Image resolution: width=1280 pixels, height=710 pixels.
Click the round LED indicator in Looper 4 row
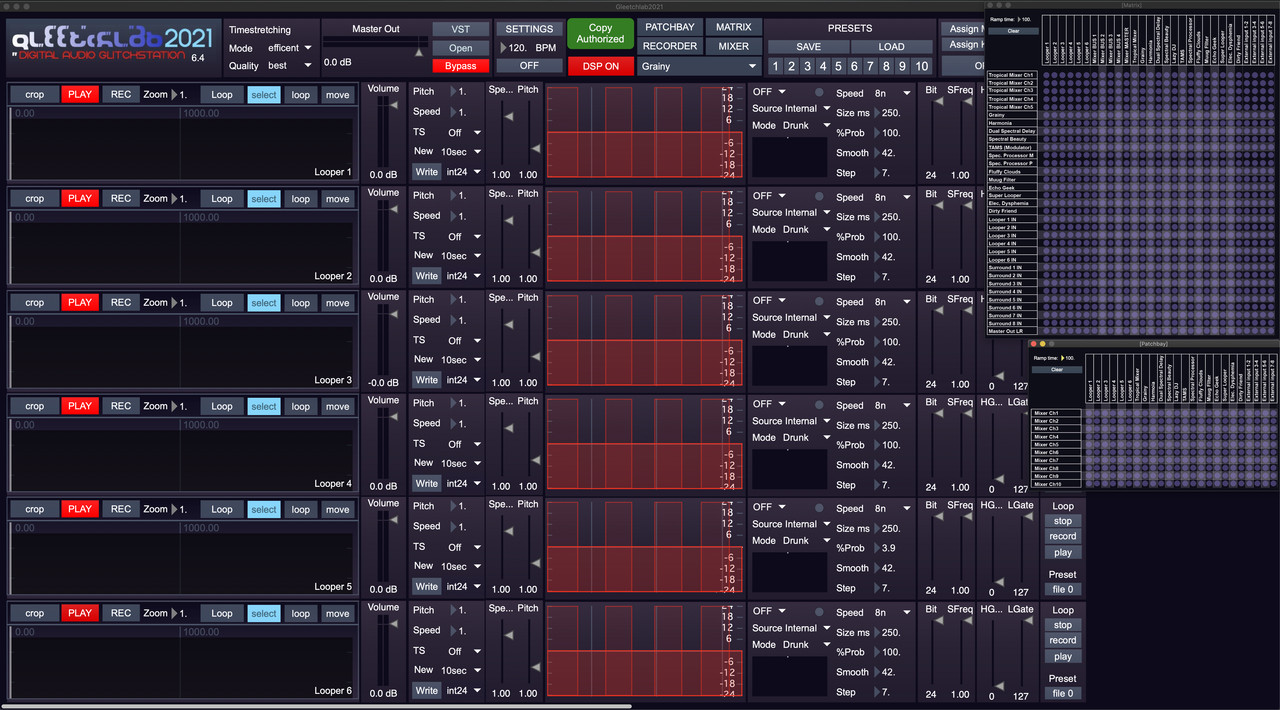point(819,404)
